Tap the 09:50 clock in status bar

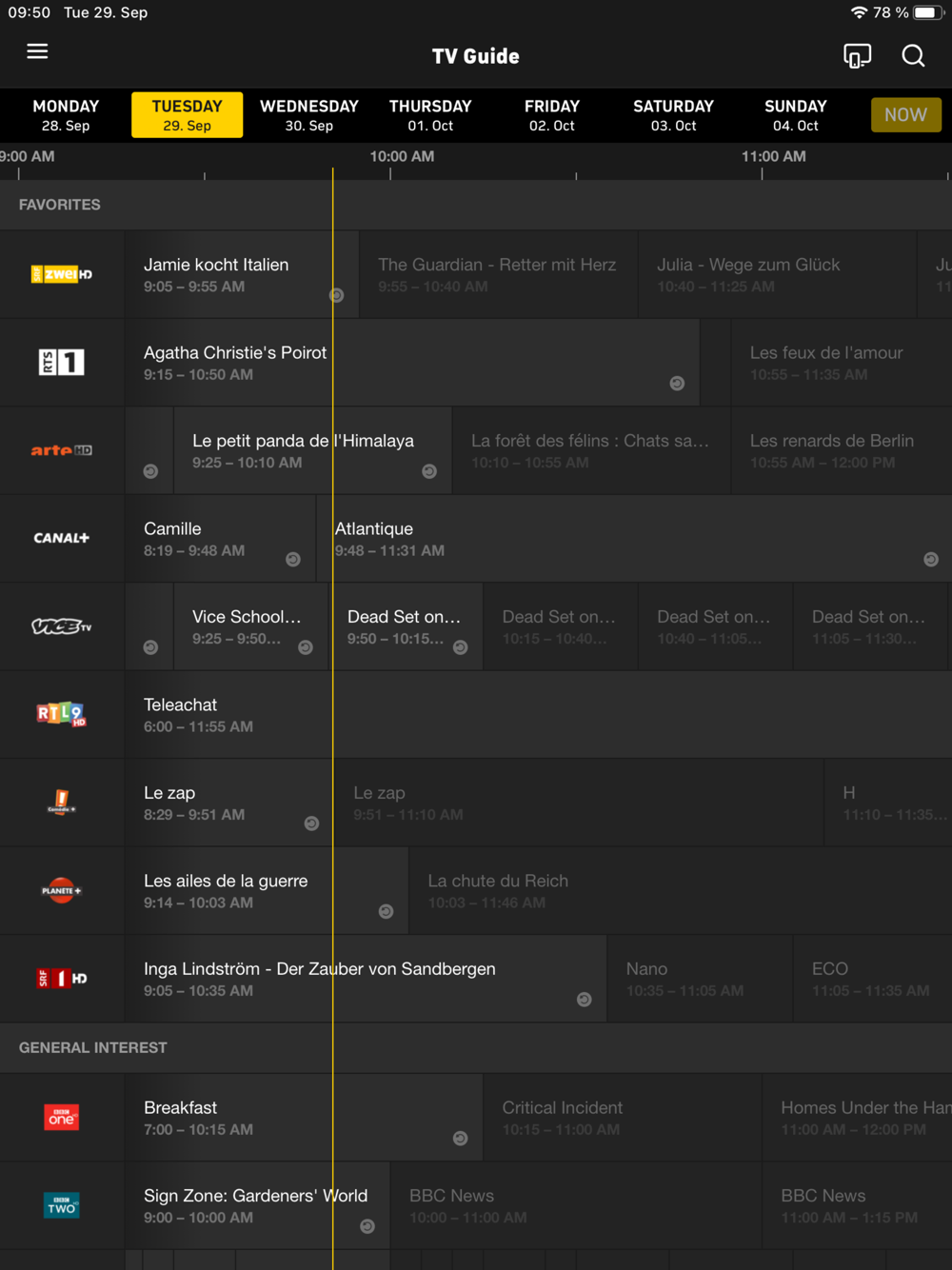[x=30, y=12]
